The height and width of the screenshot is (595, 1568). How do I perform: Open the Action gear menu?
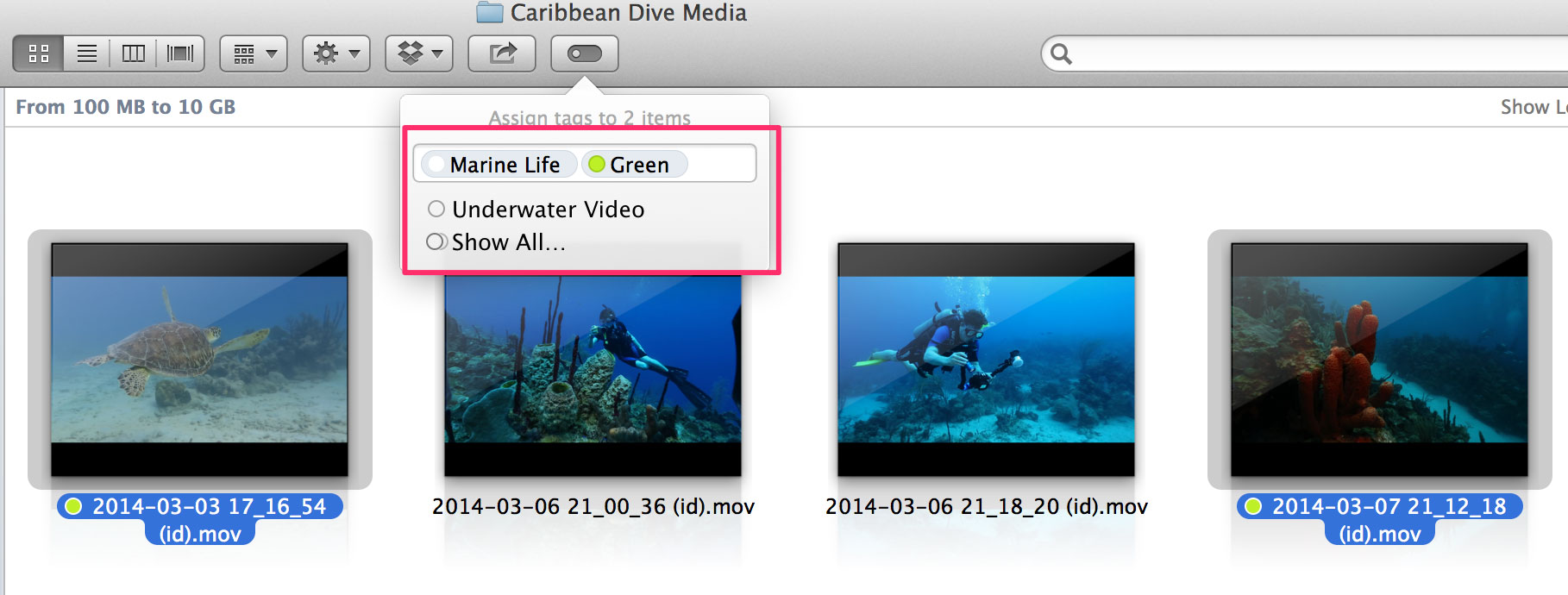[x=336, y=53]
